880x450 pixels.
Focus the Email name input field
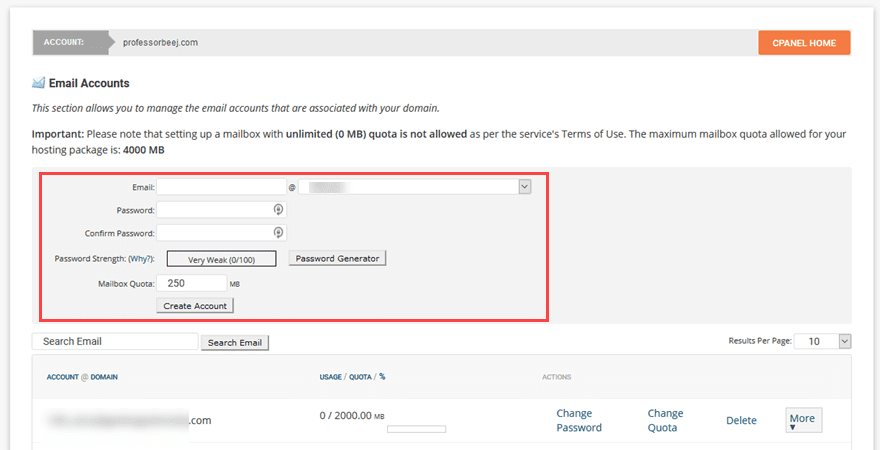[221, 187]
